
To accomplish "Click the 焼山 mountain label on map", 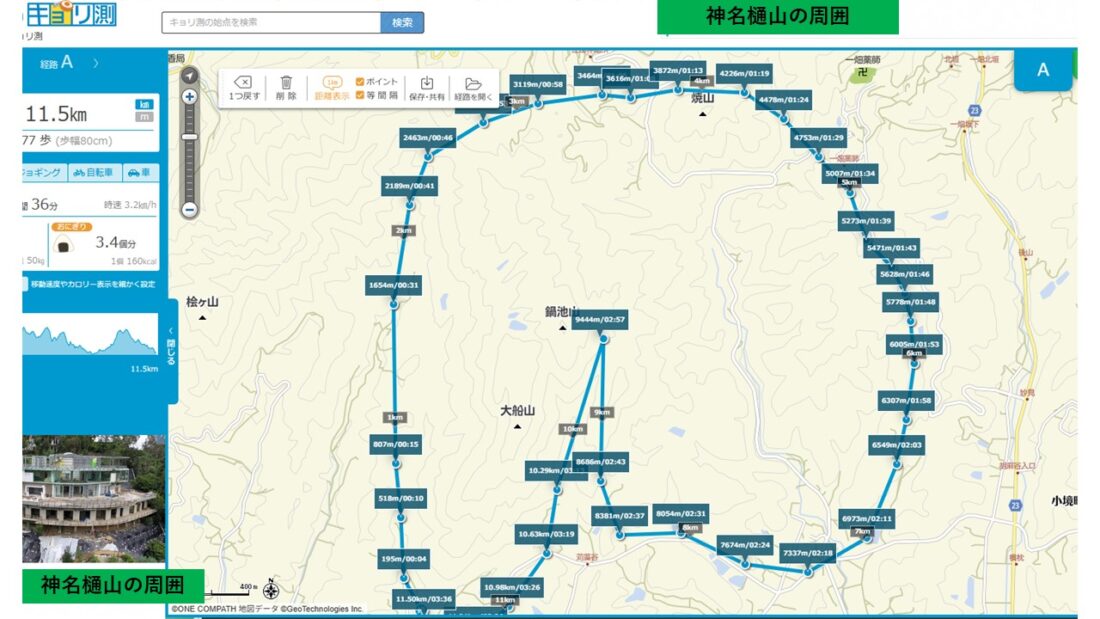I will tap(702, 99).
